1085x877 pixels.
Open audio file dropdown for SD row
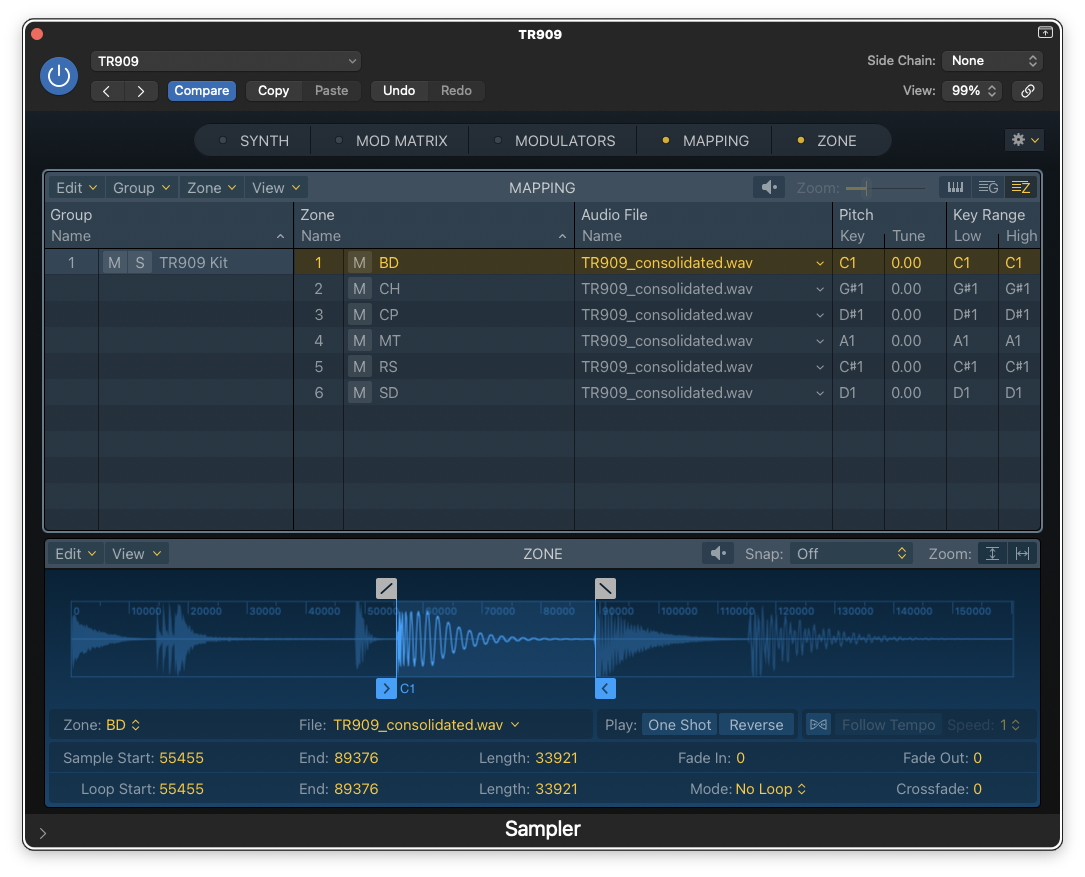(x=820, y=393)
